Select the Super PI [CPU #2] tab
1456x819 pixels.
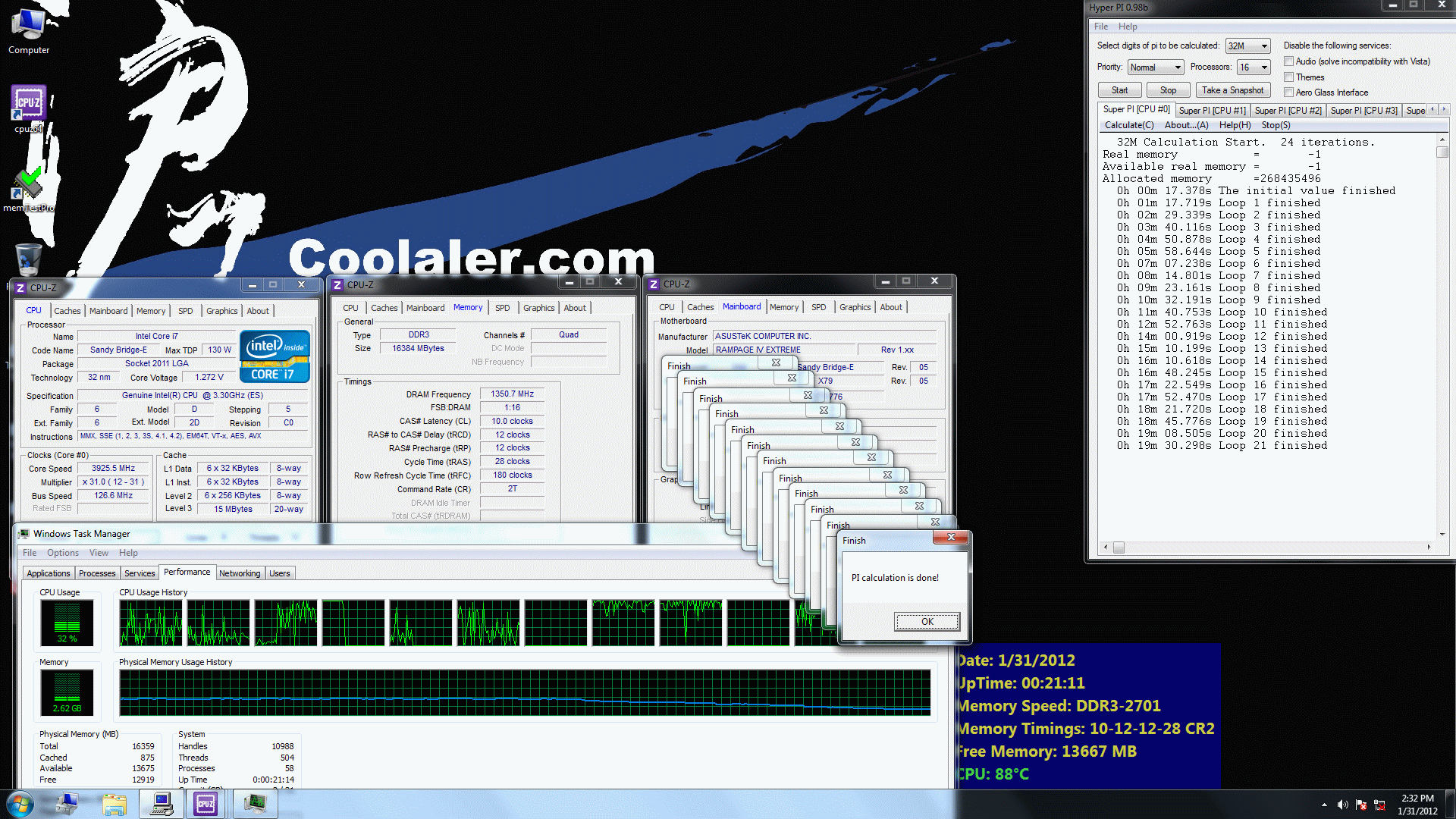coord(1288,111)
